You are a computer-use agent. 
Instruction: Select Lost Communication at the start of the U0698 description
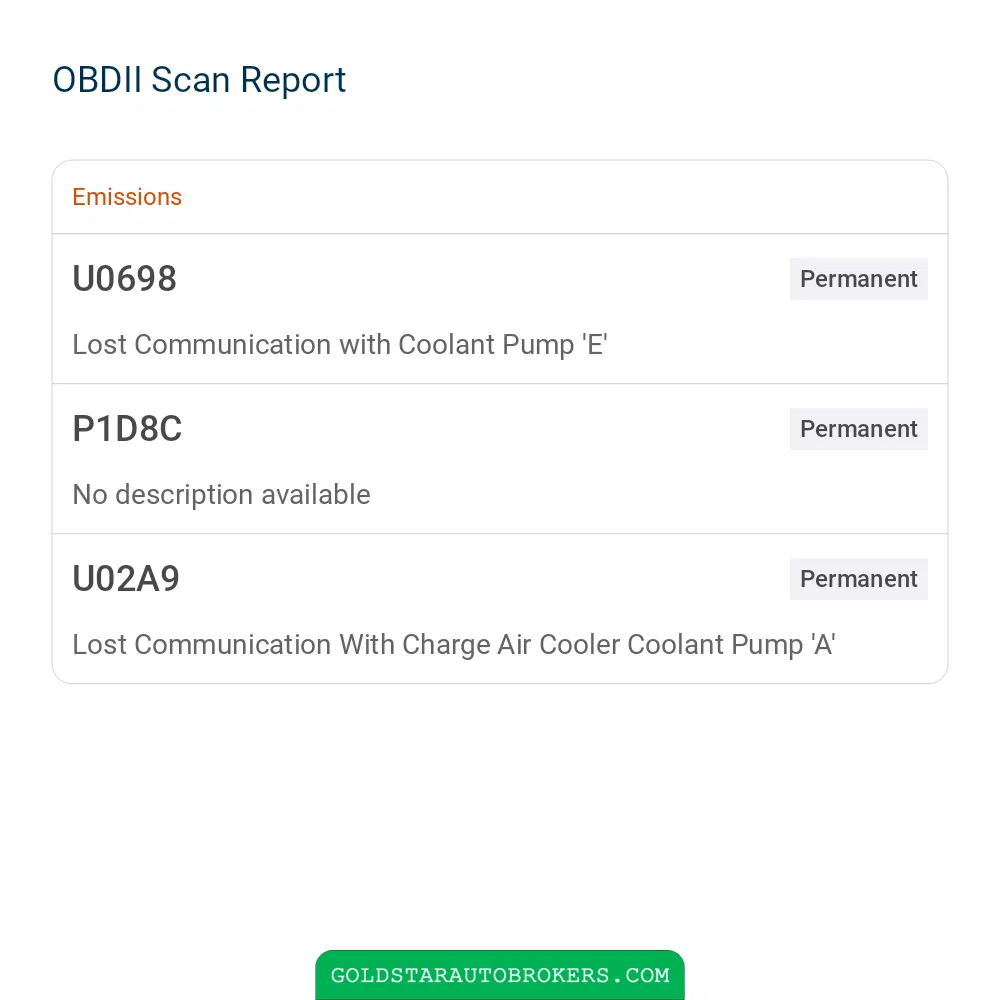202,345
